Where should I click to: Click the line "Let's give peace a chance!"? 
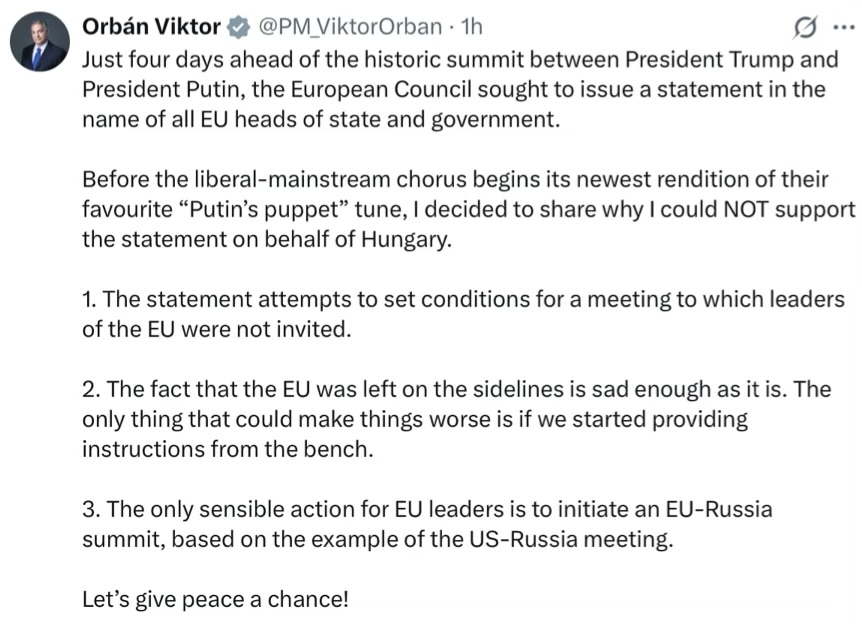[215, 599]
